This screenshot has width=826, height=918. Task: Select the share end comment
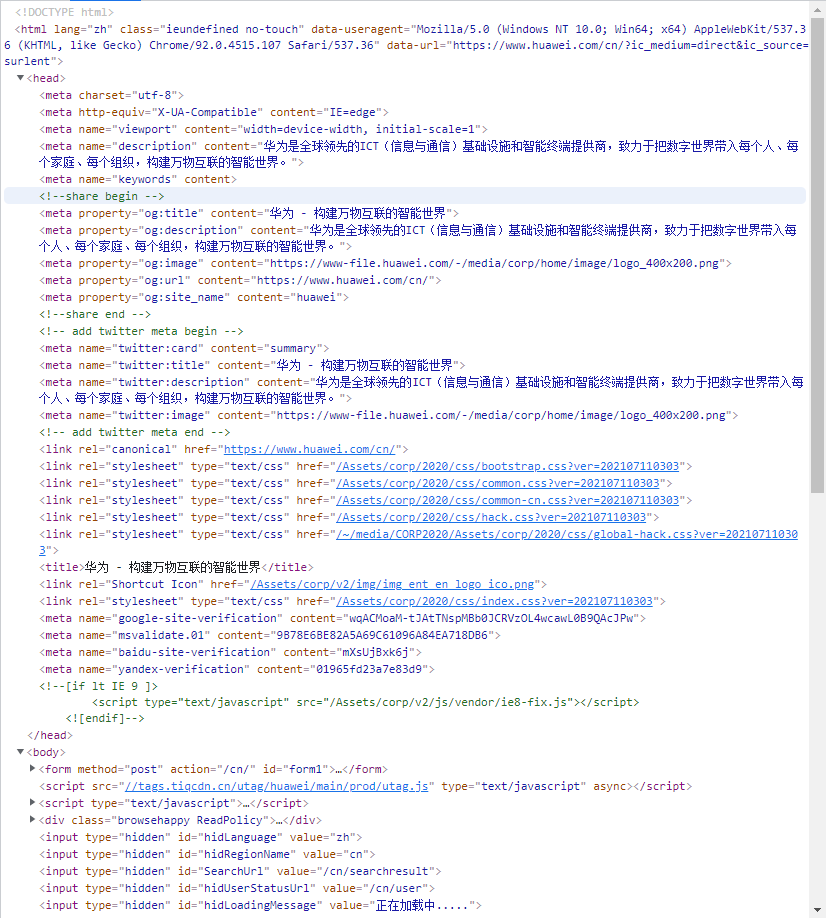(95, 314)
